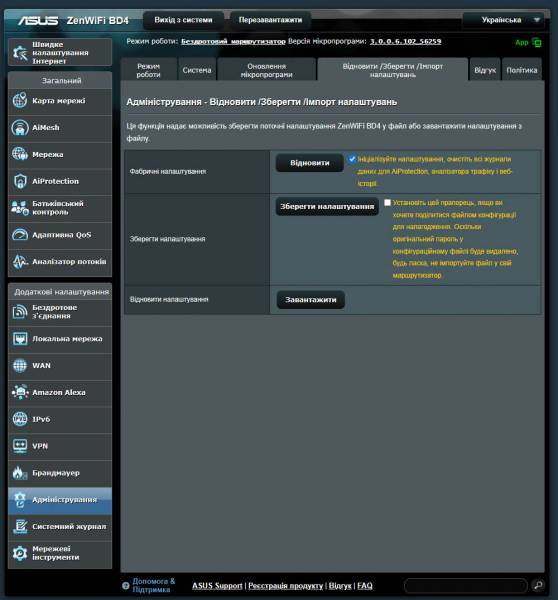Open the Допомога & Підтримка text link
The image size is (558, 600).
pyautogui.click(x=153, y=585)
